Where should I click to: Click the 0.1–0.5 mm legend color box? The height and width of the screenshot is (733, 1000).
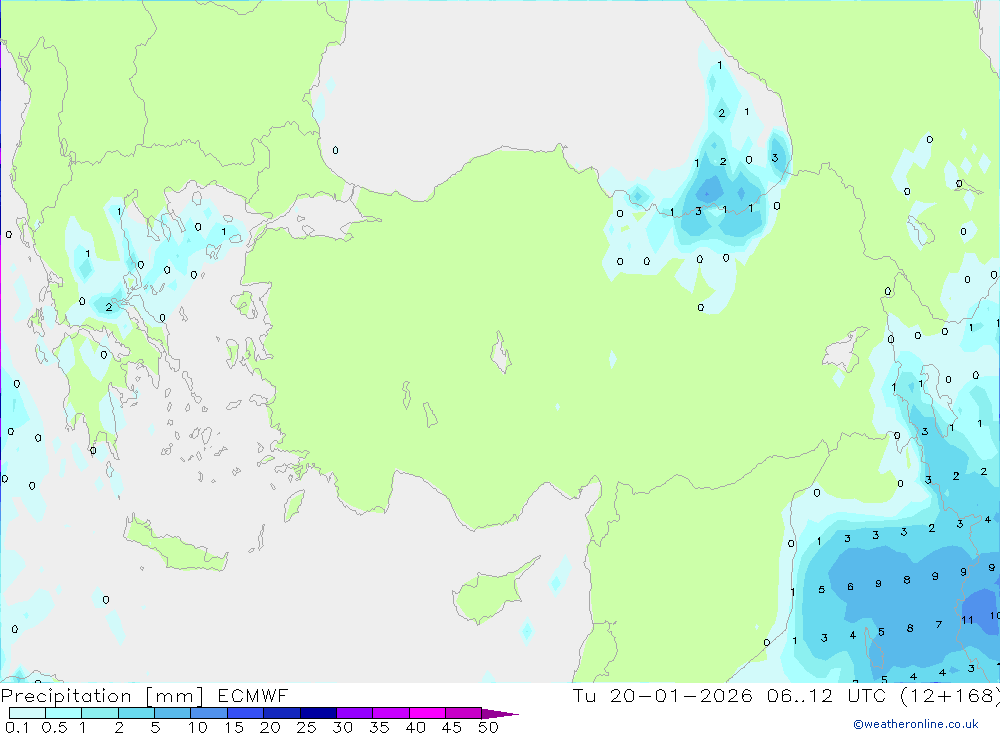pyautogui.click(x=27, y=713)
